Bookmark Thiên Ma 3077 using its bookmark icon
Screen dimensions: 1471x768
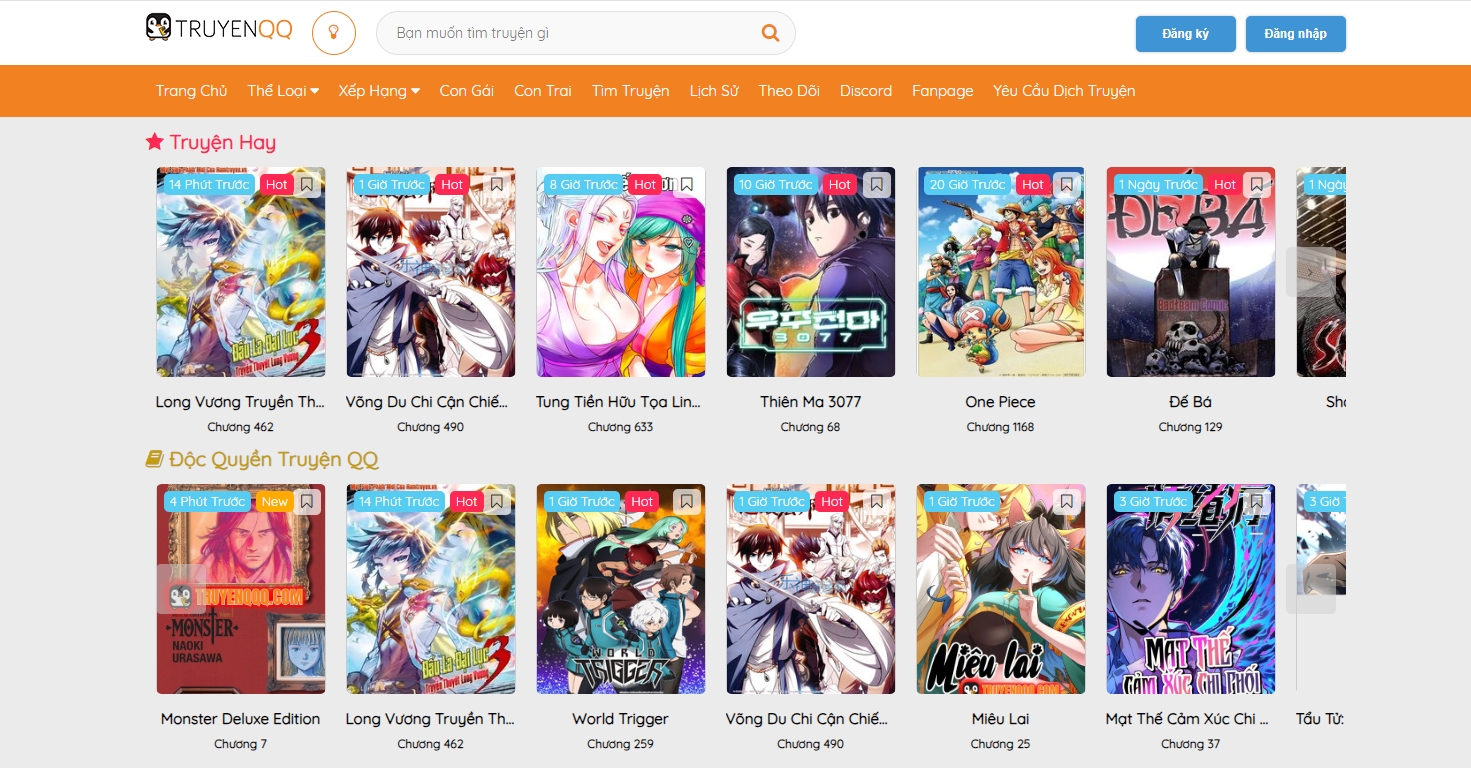[876, 185]
